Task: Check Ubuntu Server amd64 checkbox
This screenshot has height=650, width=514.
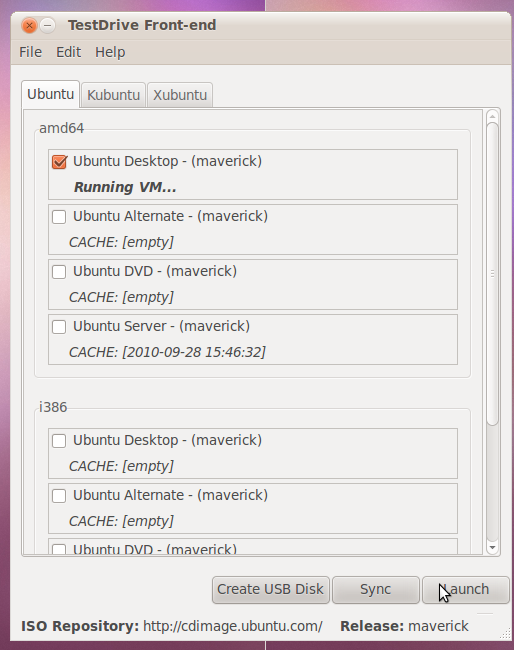Action: [x=59, y=327]
